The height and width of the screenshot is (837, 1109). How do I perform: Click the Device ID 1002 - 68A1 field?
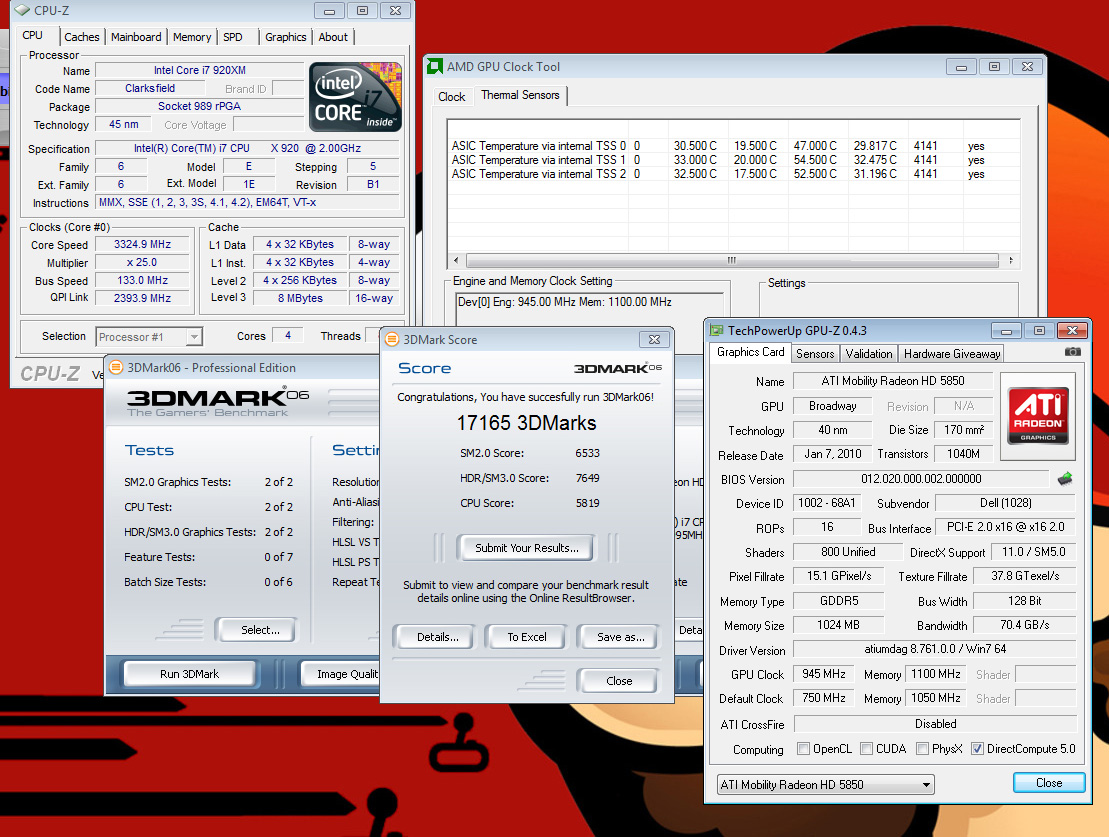click(x=827, y=503)
